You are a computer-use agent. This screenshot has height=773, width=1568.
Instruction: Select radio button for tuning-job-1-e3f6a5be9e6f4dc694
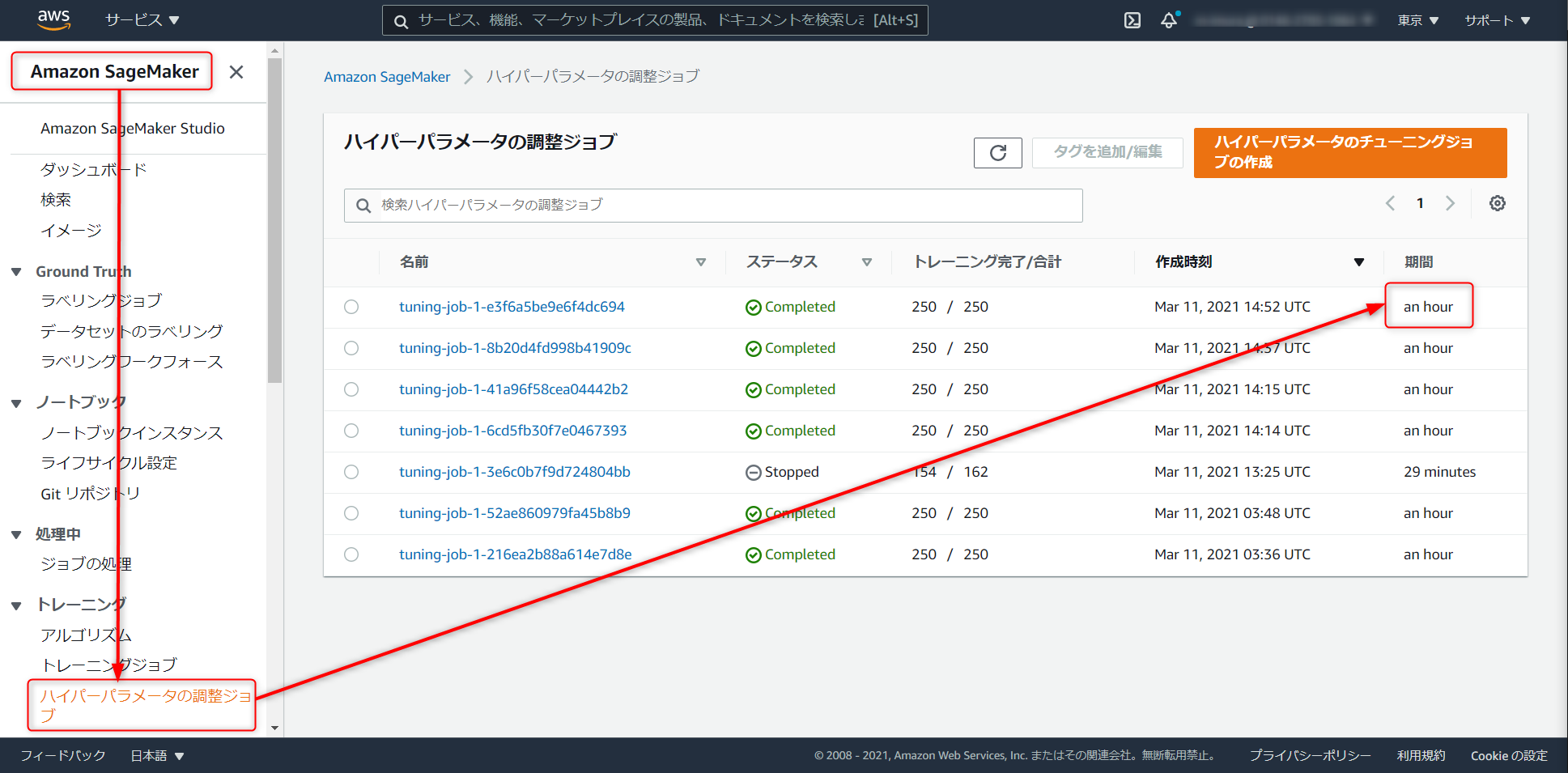[351, 307]
